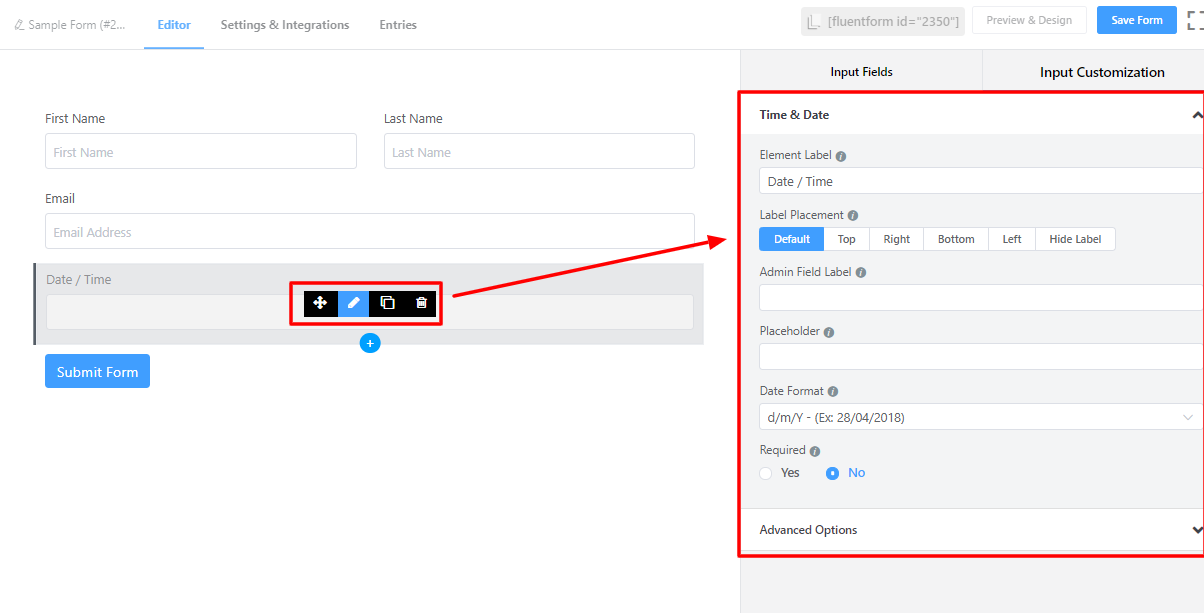The height and width of the screenshot is (613, 1204).
Task: Click the pencil edit field icon
Action: point(353,303)
